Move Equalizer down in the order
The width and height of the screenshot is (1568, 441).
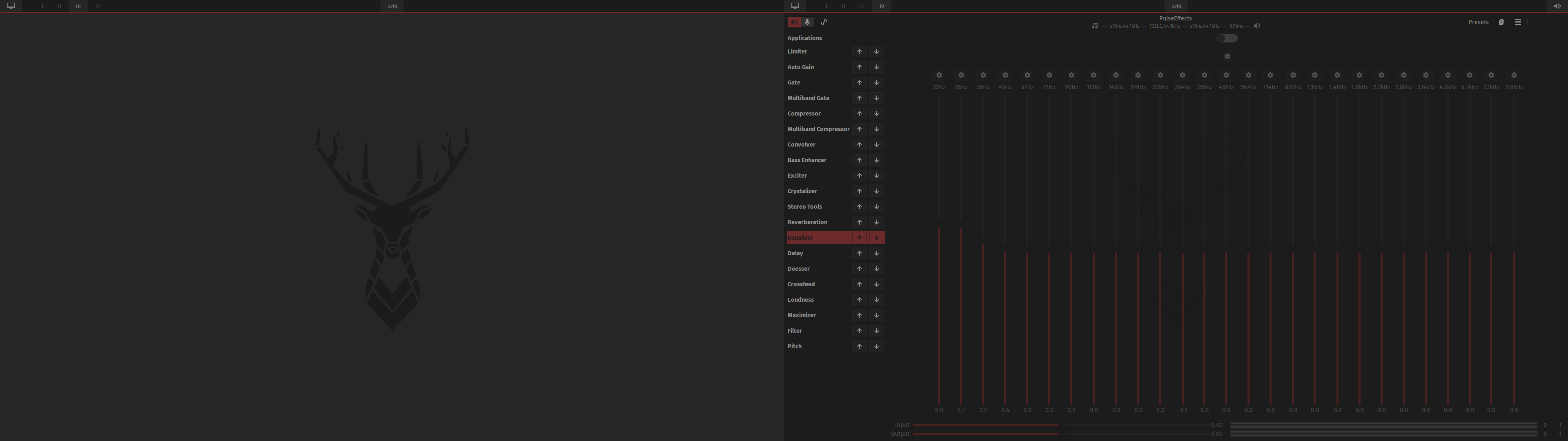[877, 238]
